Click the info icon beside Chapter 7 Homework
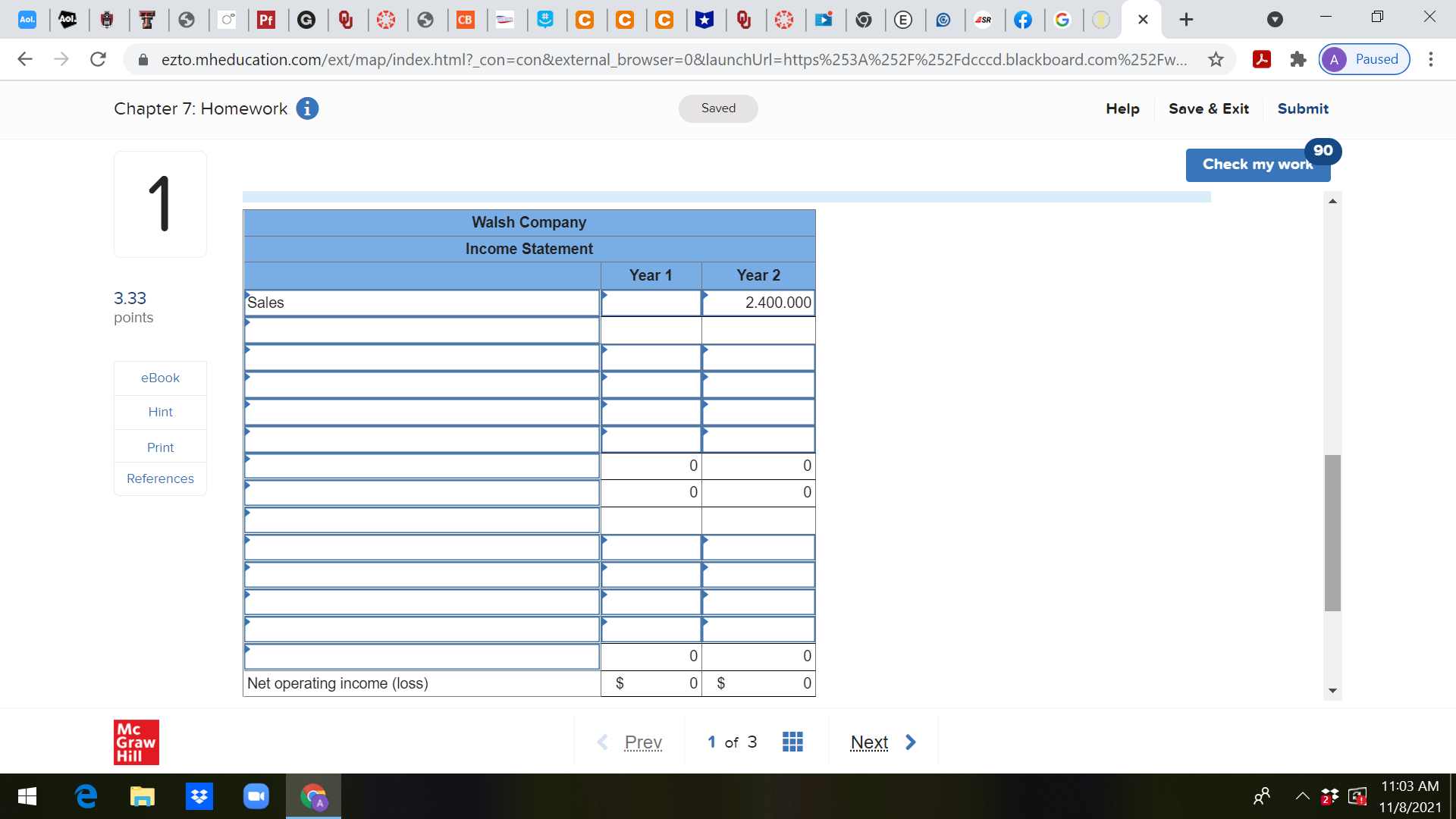 (x=306, y=108)
